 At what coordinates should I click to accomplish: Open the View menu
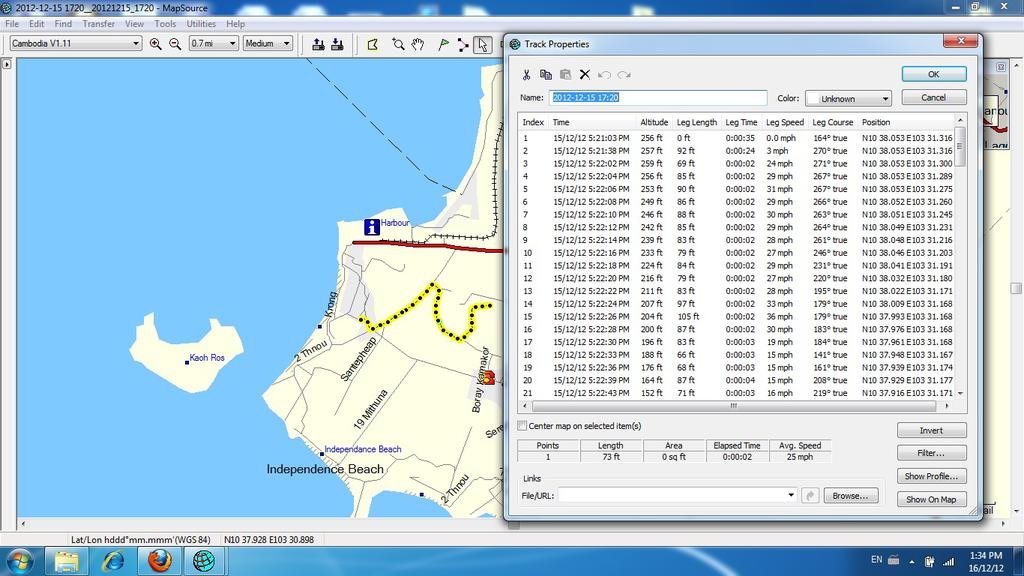click(x=135, y=24)
